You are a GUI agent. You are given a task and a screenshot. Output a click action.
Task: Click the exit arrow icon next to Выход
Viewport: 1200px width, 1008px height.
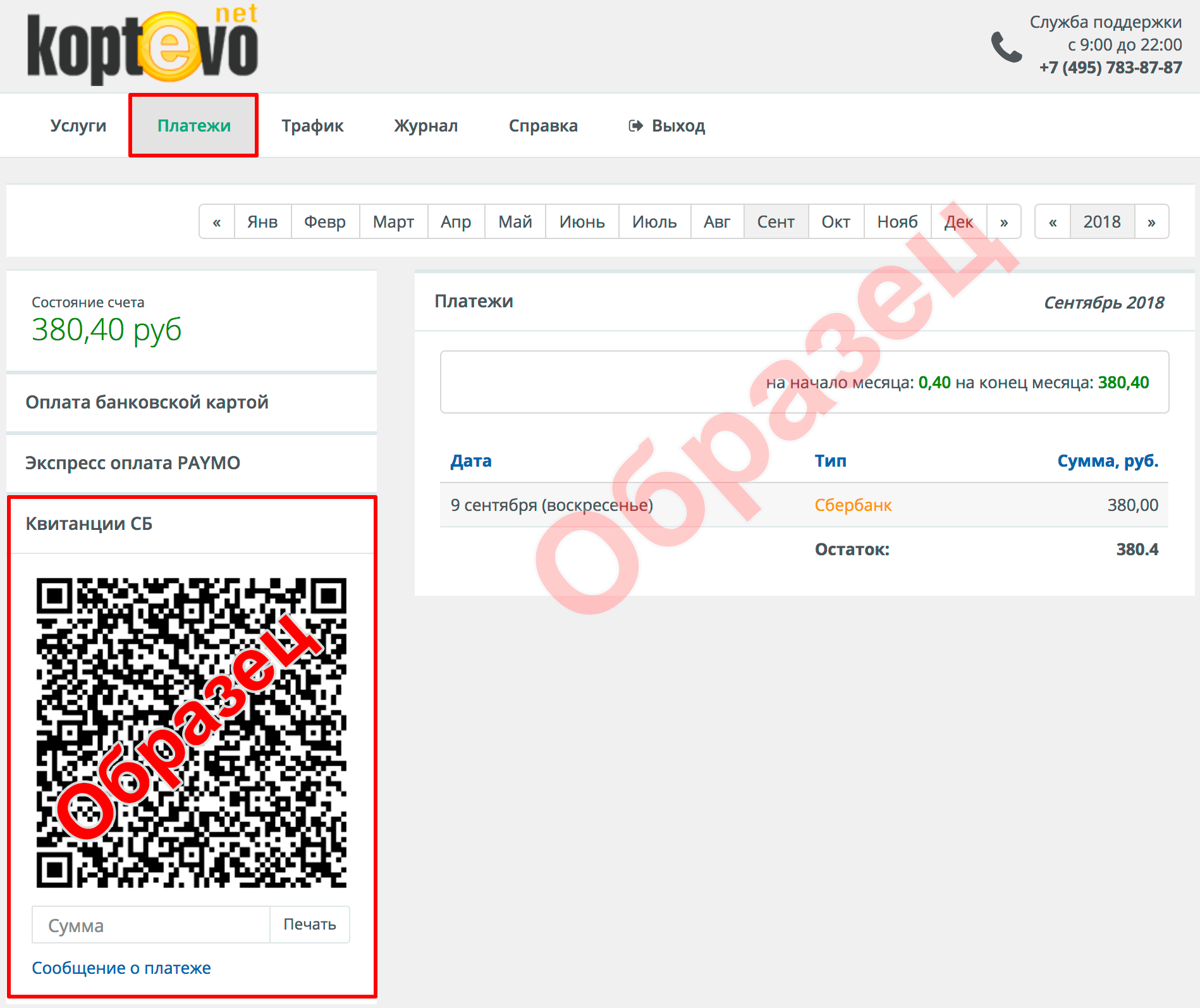coord(635,126)
